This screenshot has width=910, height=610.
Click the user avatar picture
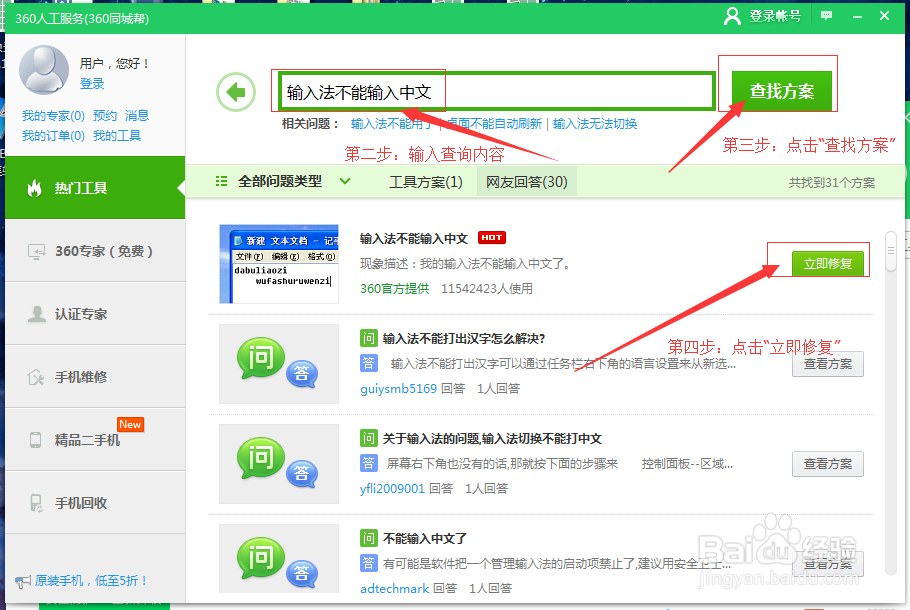coord(44,70)
